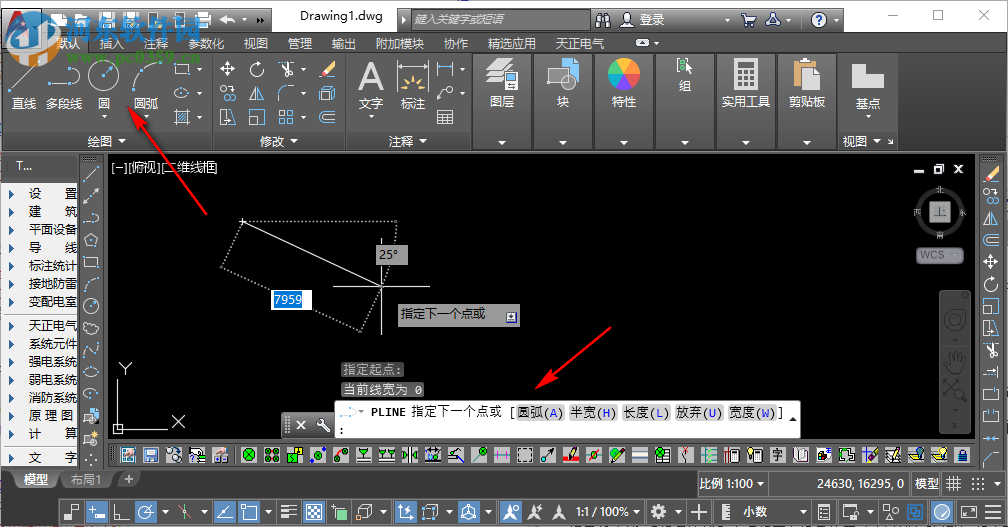Toggle transparency checker icon in status bar
1008x527 pixels.
tap(314, 512)
